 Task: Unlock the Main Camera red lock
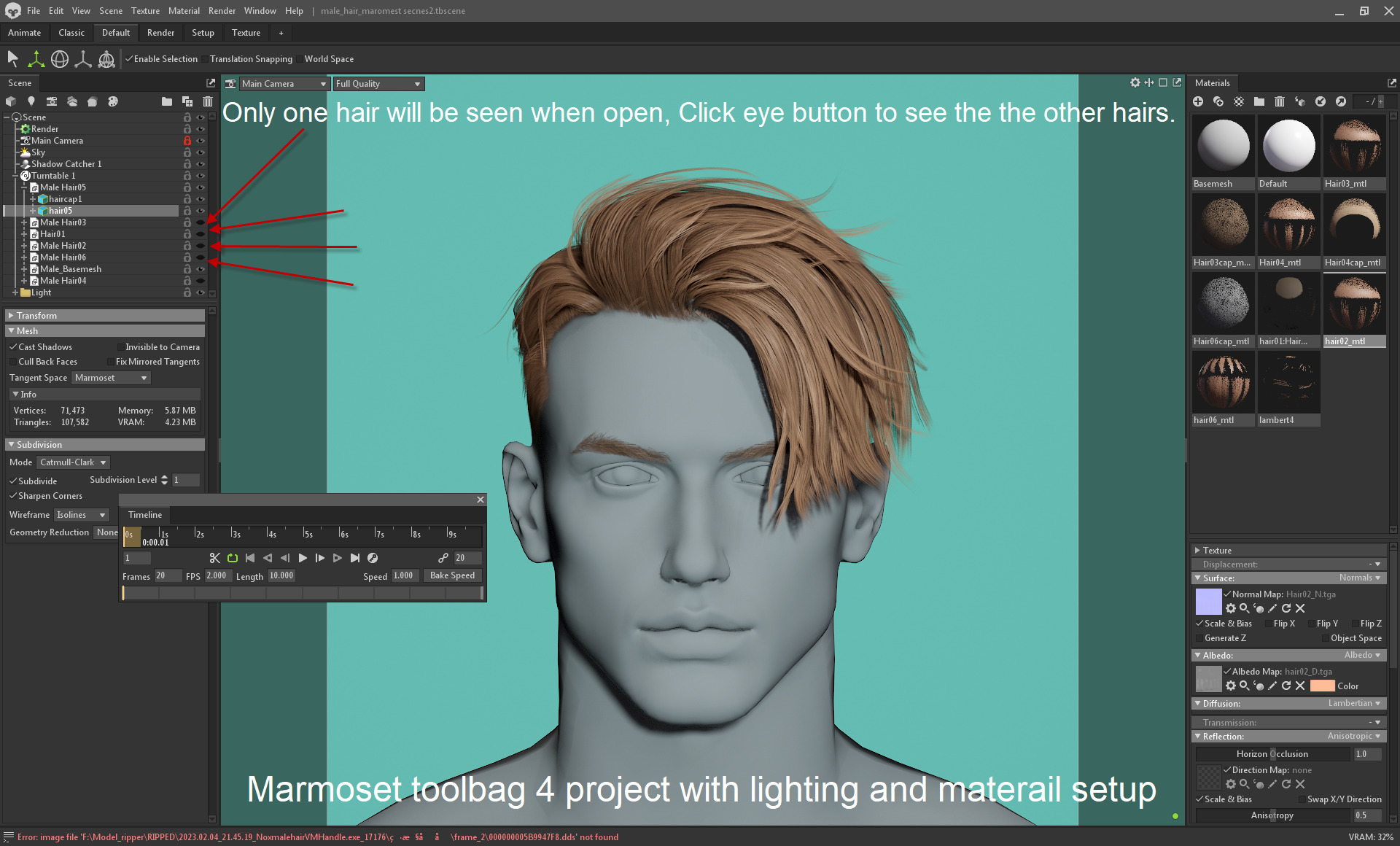point(187,141)
